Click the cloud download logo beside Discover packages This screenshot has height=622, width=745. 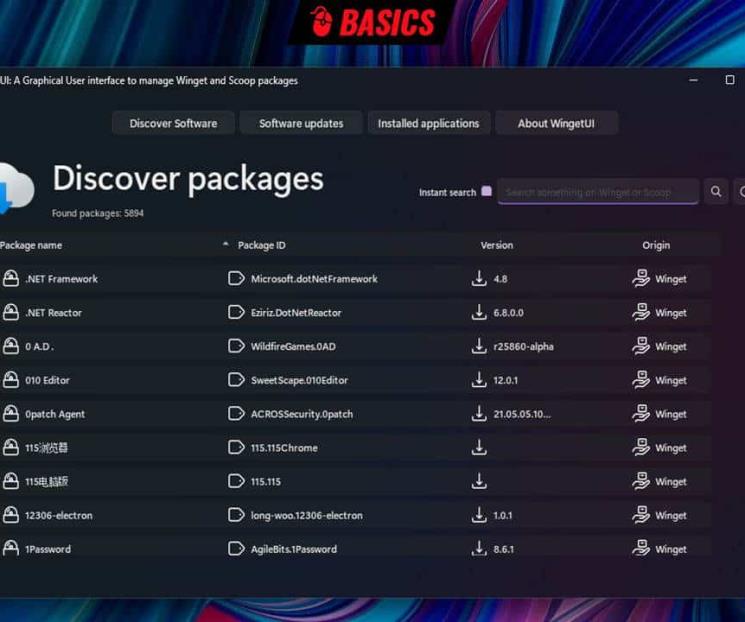tap(16, 187)
